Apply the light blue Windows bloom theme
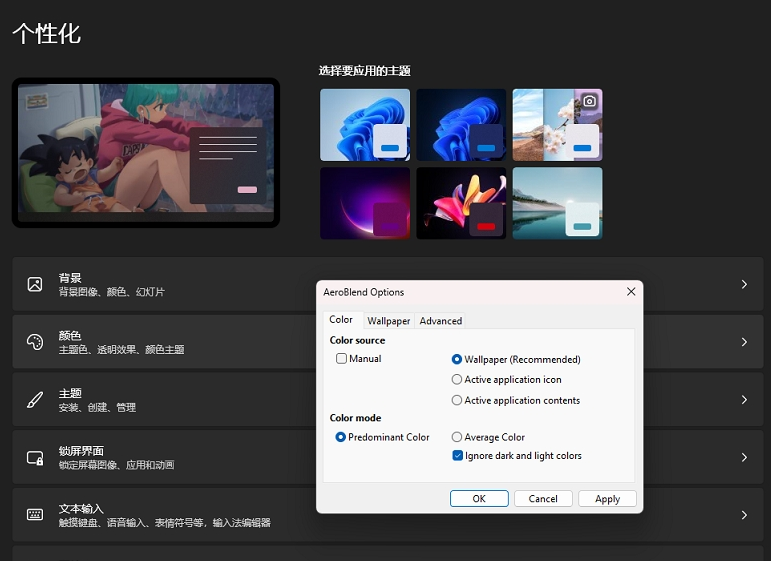The image size is (771, 561). coord(365,125)
